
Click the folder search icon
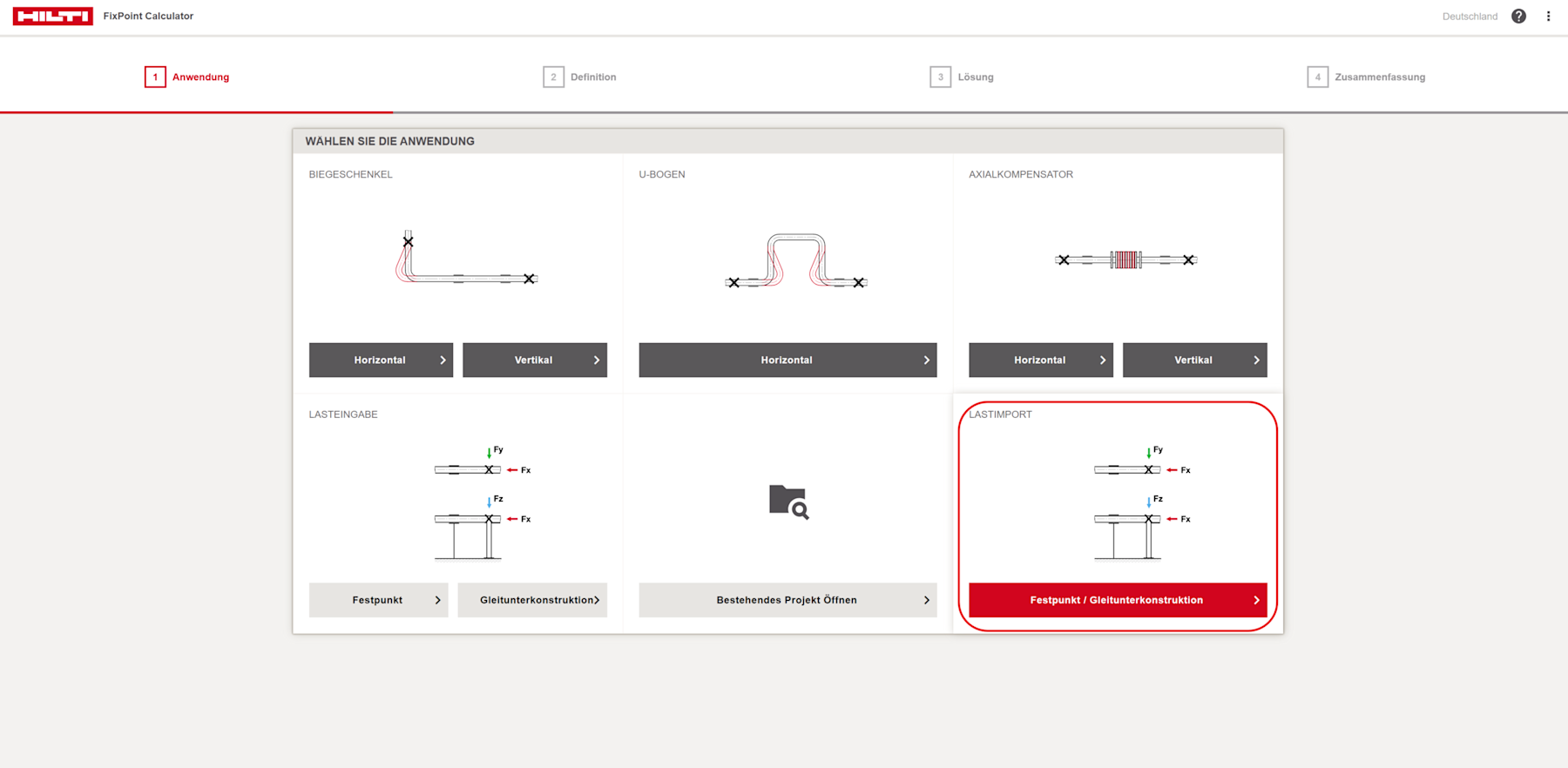tap(789, 502)
